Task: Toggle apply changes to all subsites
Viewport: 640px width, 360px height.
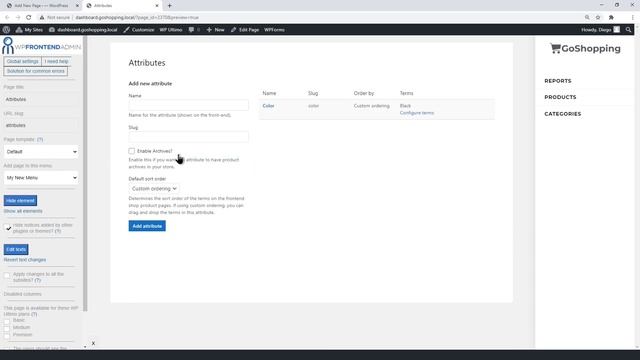Action: (x=7, y=276)
